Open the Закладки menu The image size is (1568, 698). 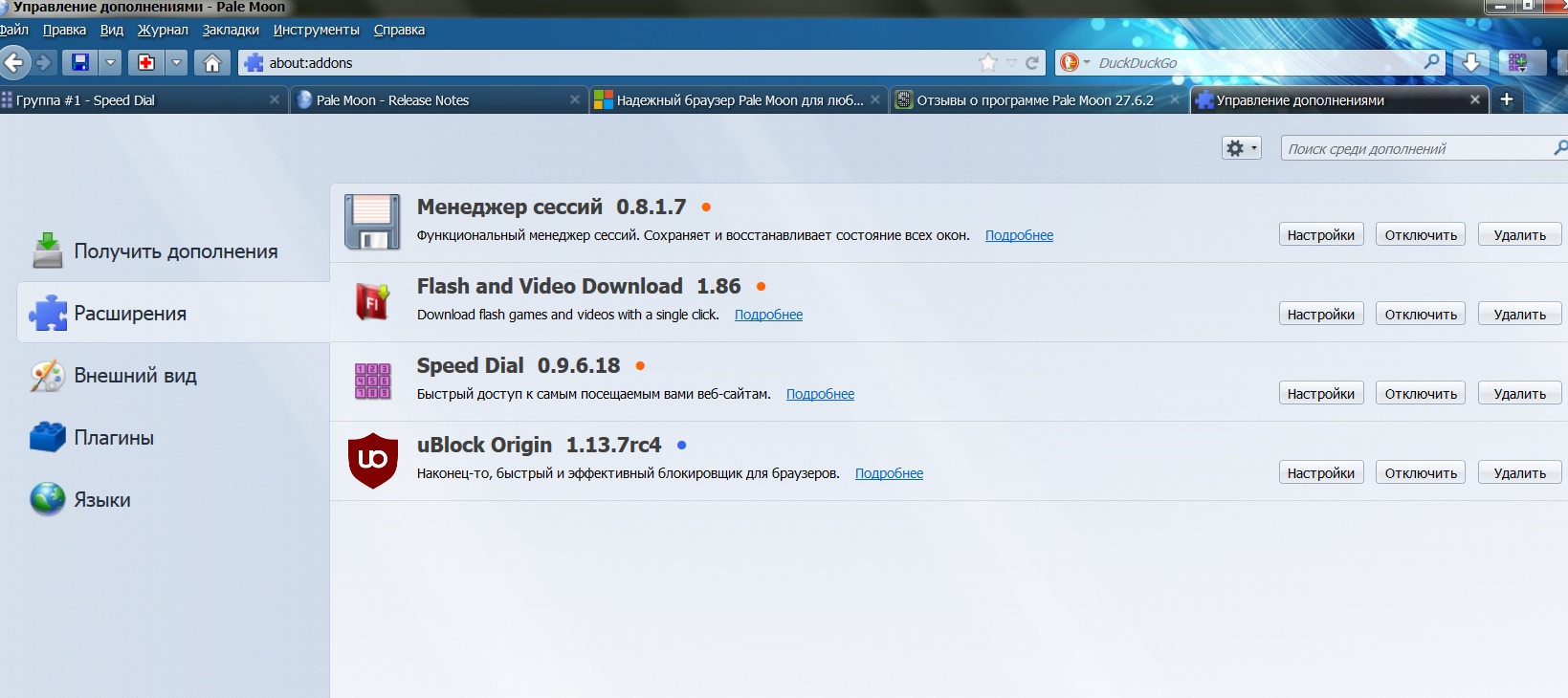[231, 31]
